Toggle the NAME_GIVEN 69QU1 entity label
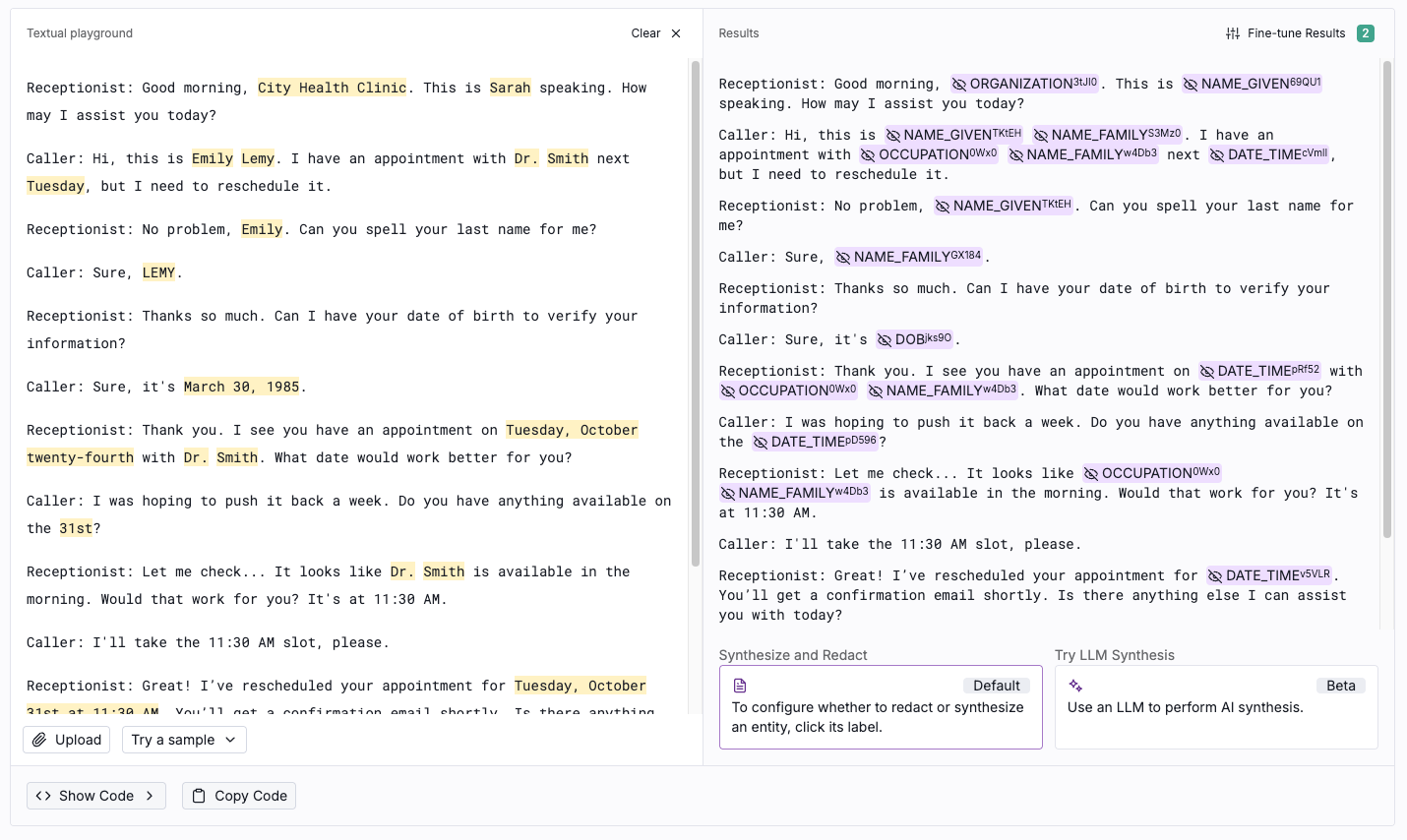The width and height of the screenshot is (1407, 840). click(1252, 85)
